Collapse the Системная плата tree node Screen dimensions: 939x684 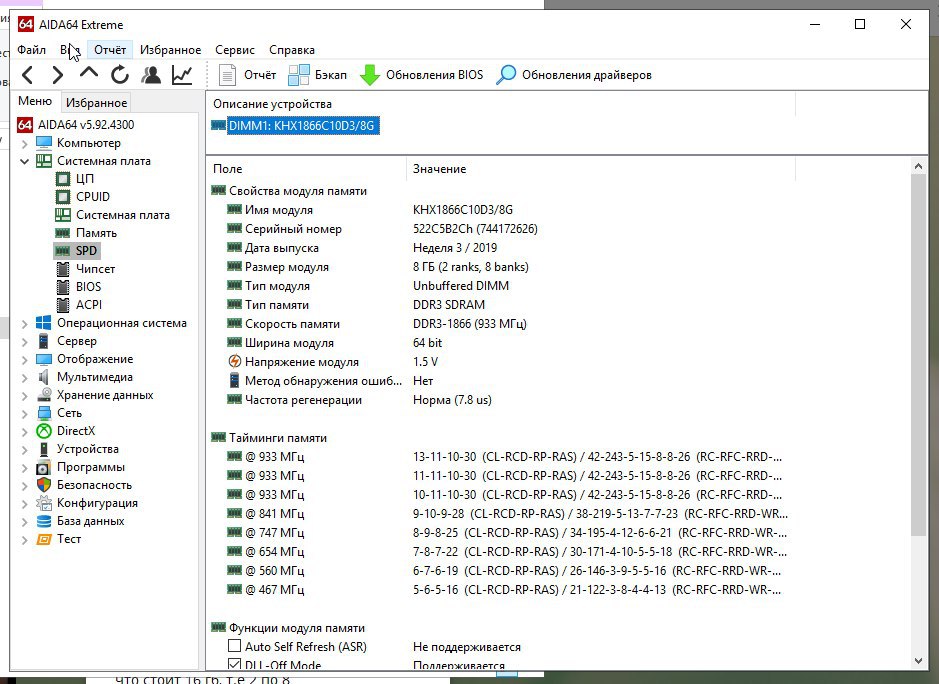(25, 161)
